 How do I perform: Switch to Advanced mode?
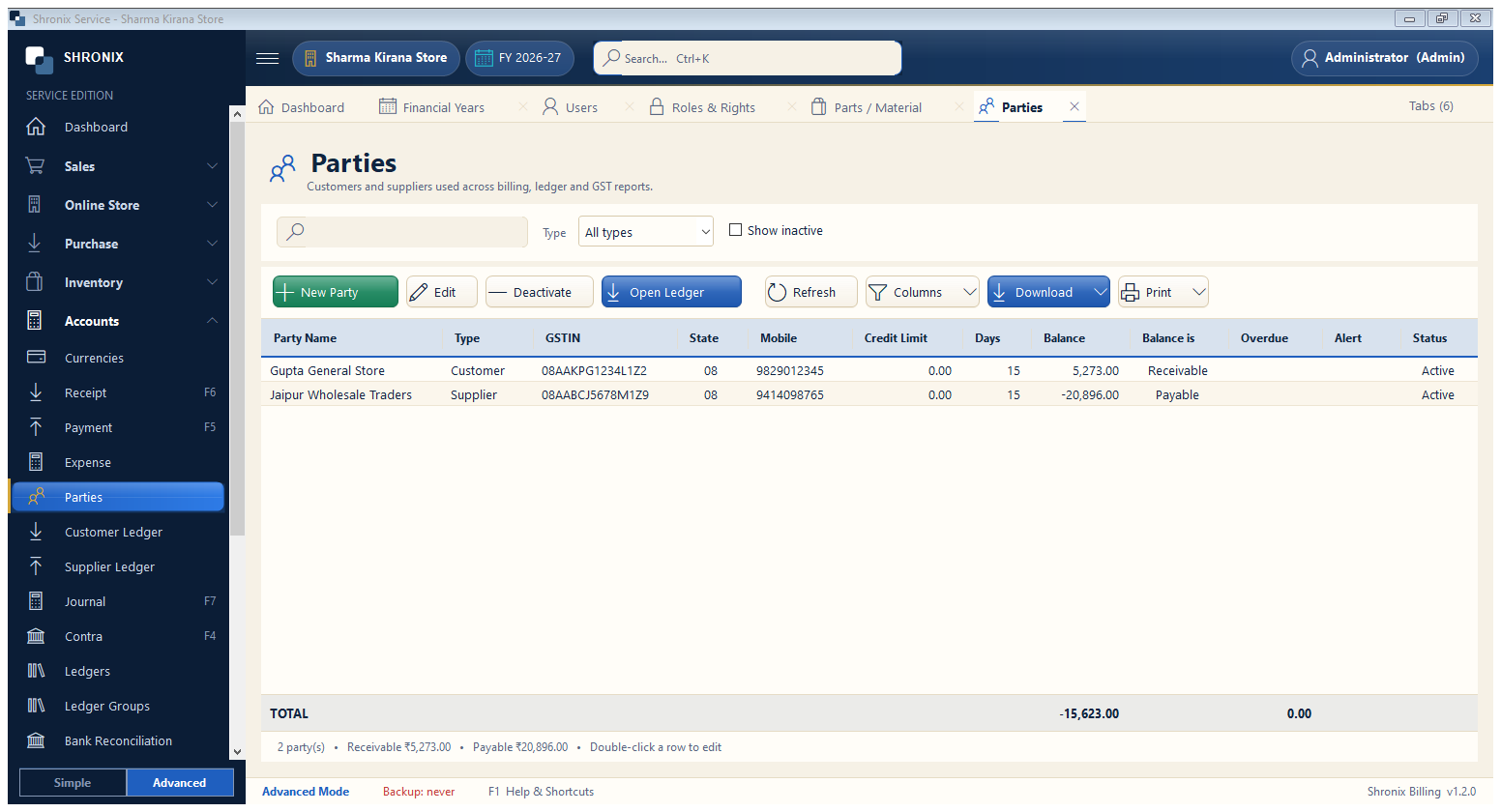[180, 782]
